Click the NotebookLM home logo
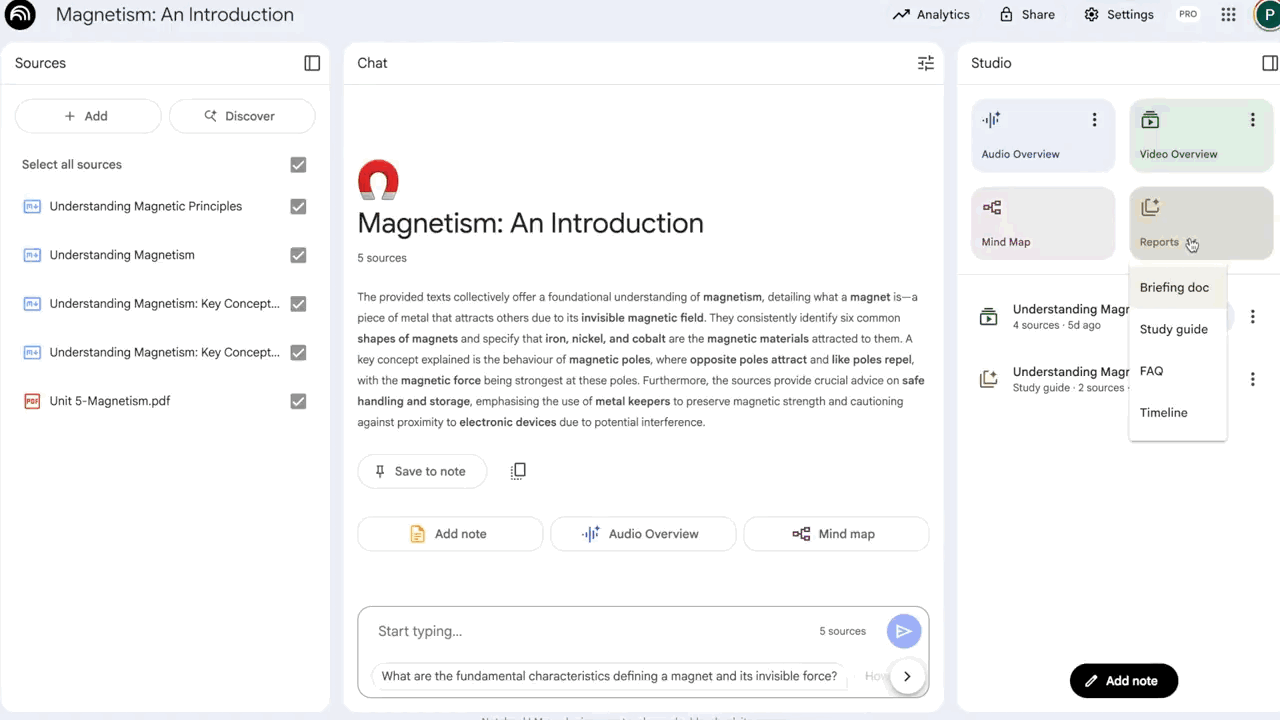The height and width of the screenshot is (720, 1280). coord(20,15)
